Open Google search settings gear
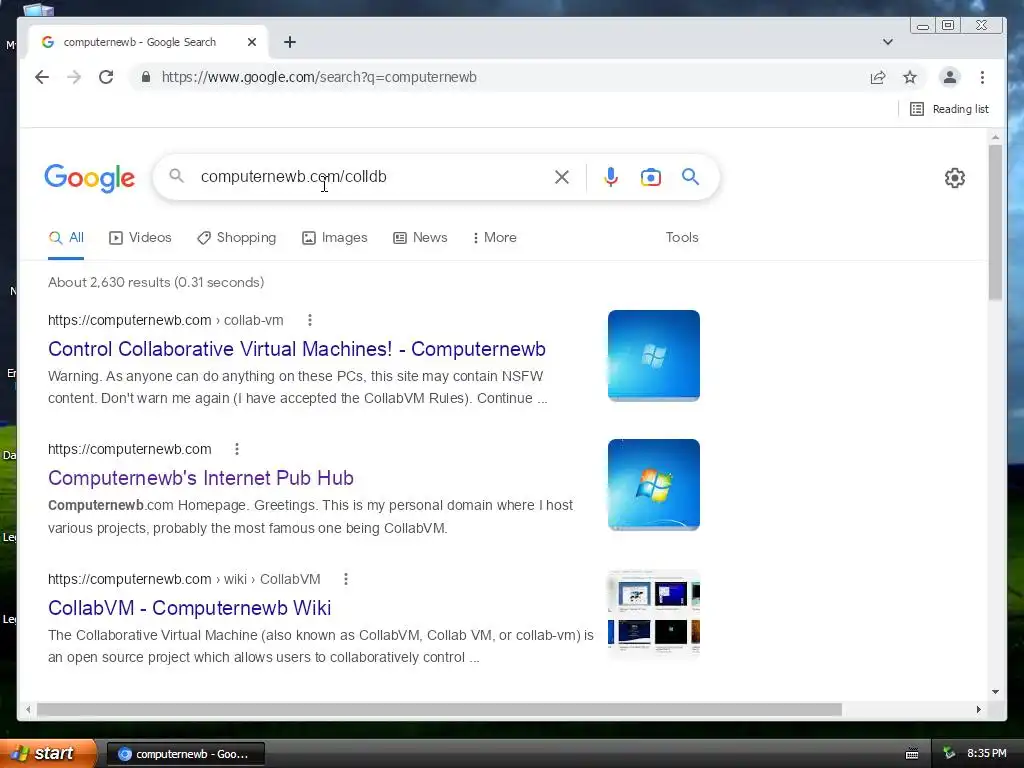This screenshot has height=768, width=1024. (955, 178)
